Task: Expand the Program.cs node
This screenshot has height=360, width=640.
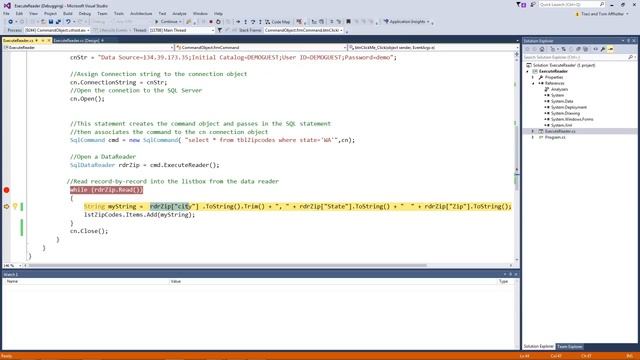Action: click(x=533, y=138)
